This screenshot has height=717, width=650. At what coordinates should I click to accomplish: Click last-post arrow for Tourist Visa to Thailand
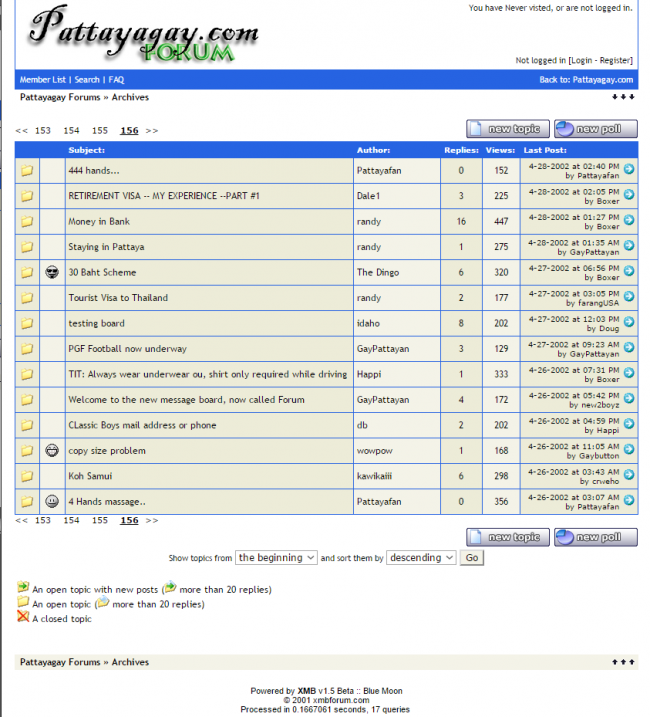pos(629,296)
